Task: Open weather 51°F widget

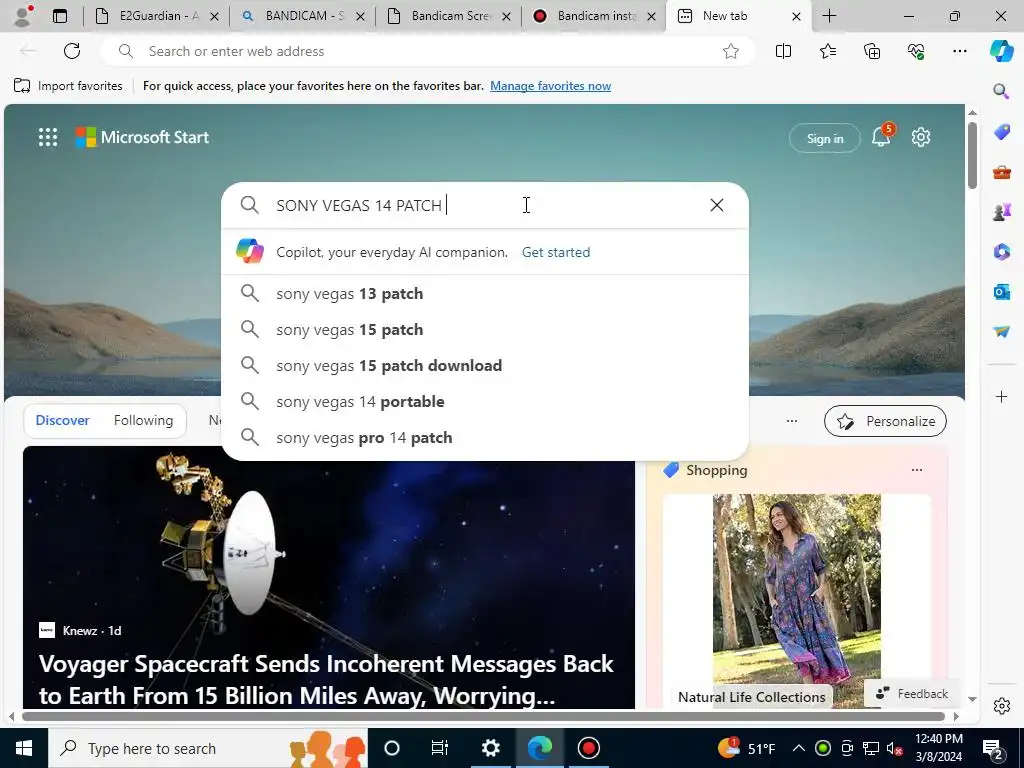Action: point(747,748)
